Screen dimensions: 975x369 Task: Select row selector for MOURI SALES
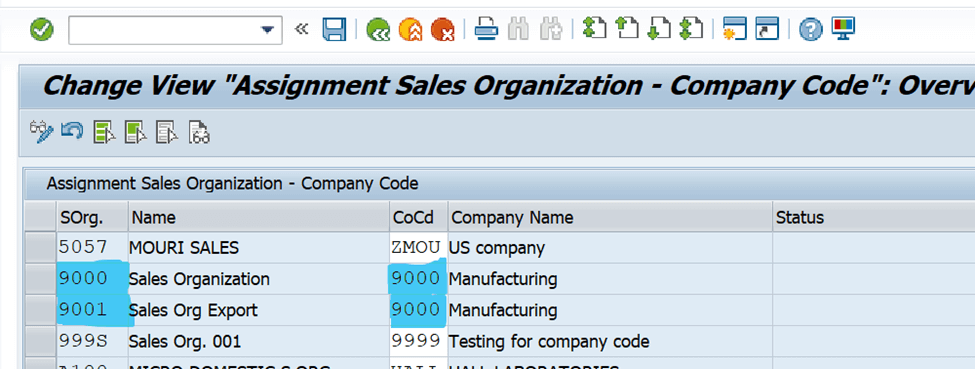point(40,248)
